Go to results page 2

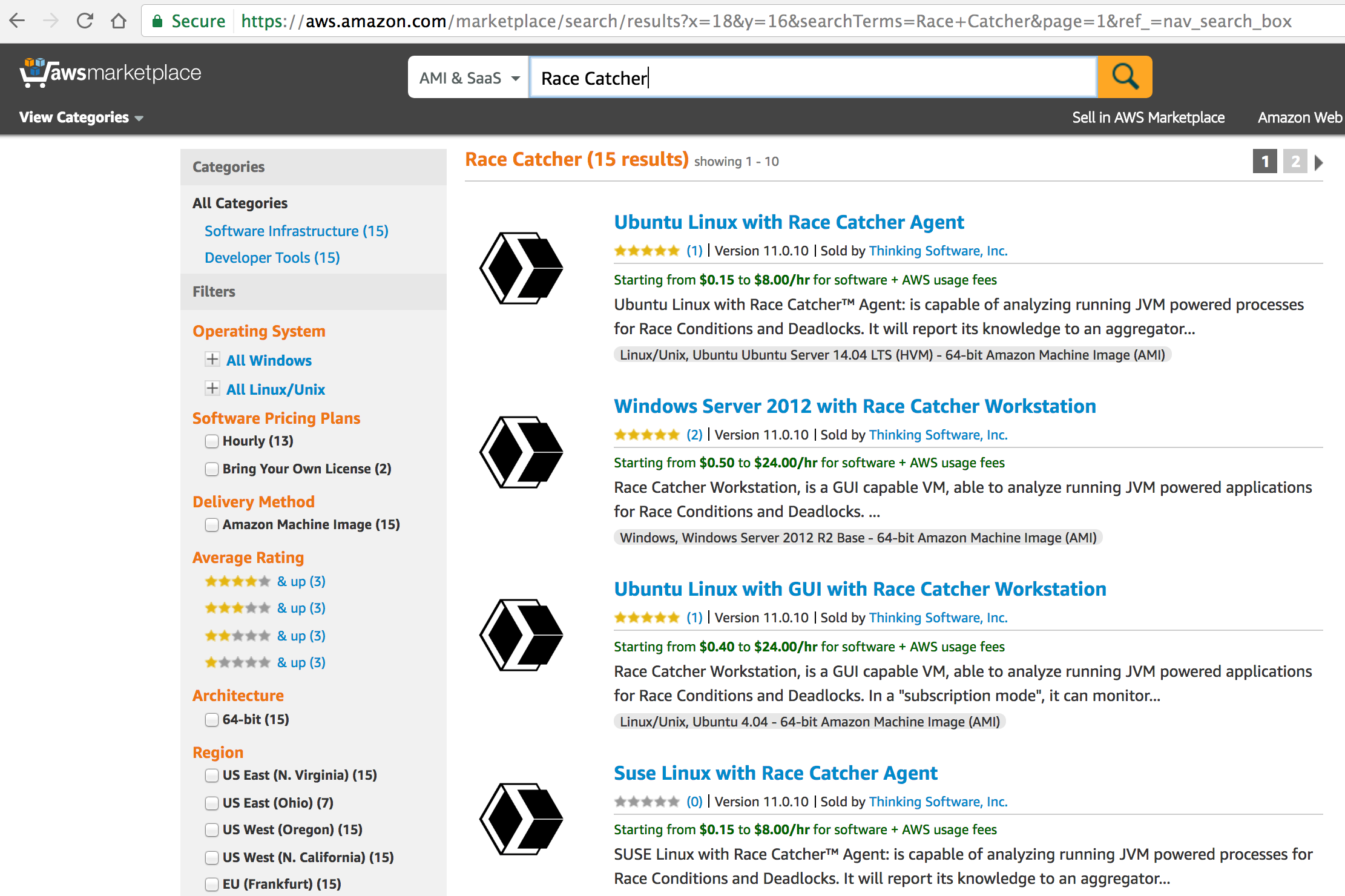1295,162
